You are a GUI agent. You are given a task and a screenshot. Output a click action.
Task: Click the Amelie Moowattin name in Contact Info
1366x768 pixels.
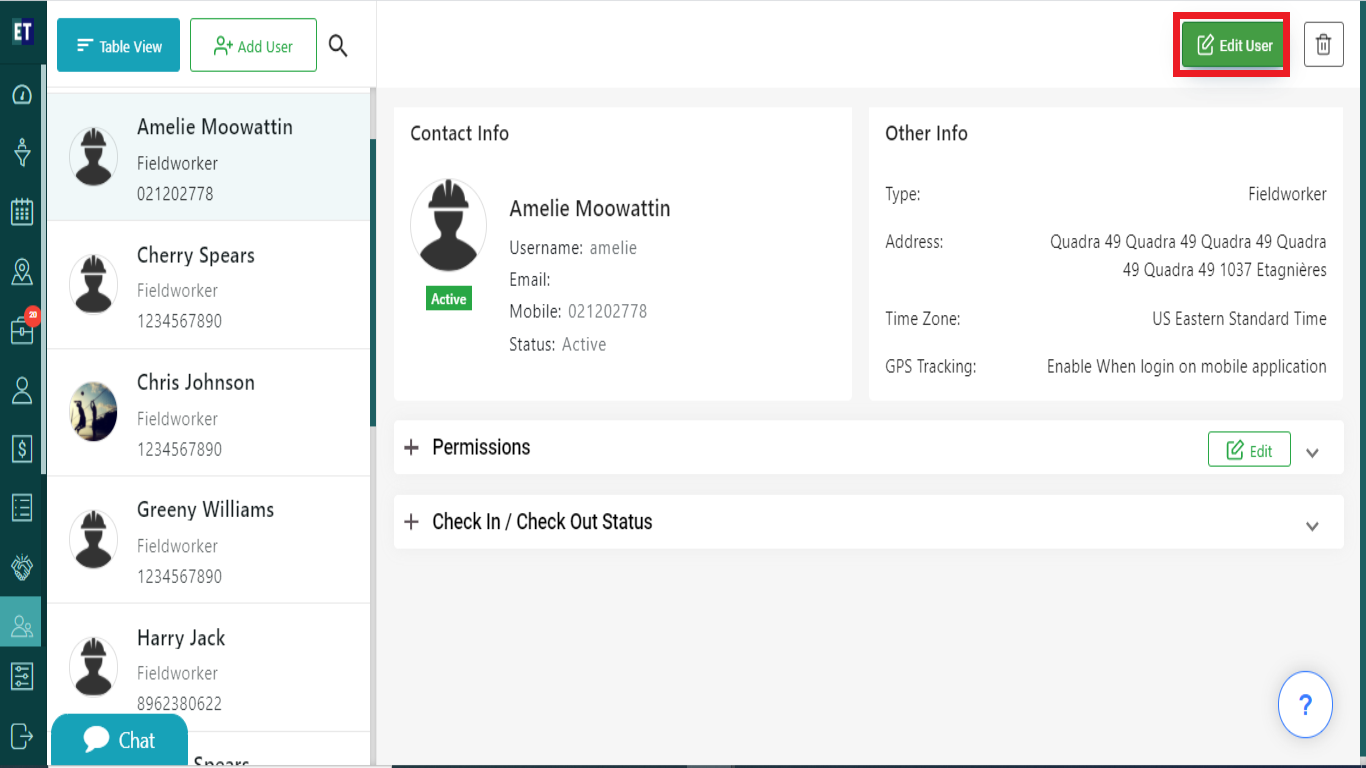coord(590,208)
